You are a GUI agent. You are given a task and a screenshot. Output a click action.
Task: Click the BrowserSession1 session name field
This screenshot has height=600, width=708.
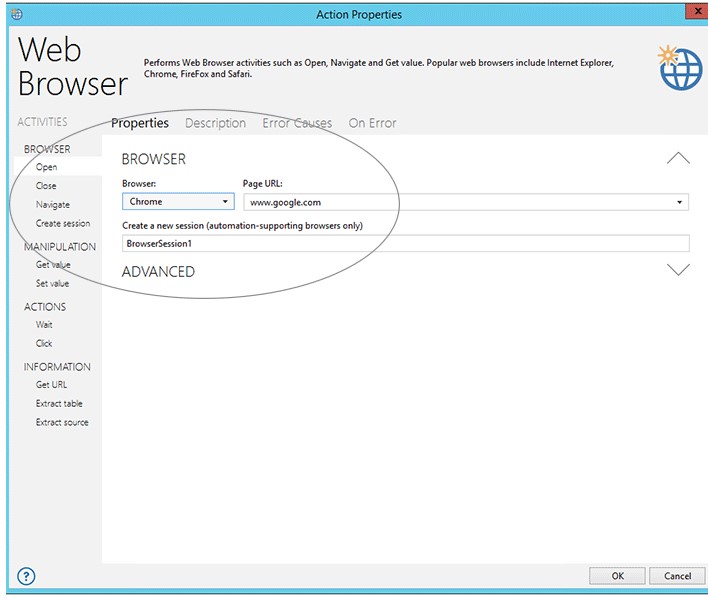click(405, 243)
